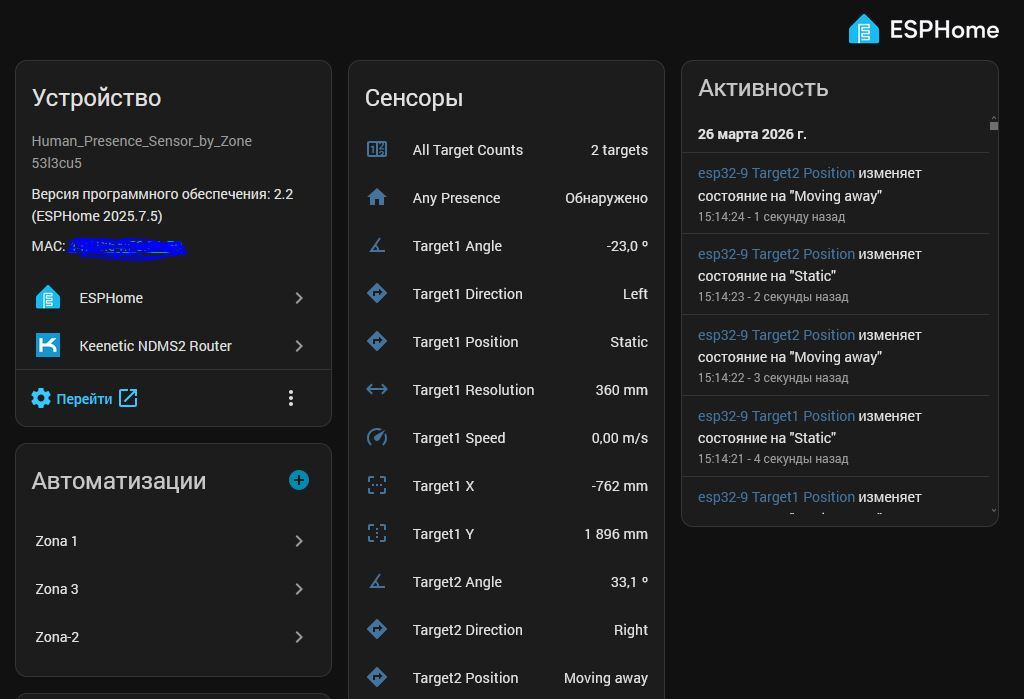The width and height of the screenshot is (1024, 699).
Task: Open esp32-9 Target1 Position Static activity link
Action: pyautogui.click(x=776, y=416)
